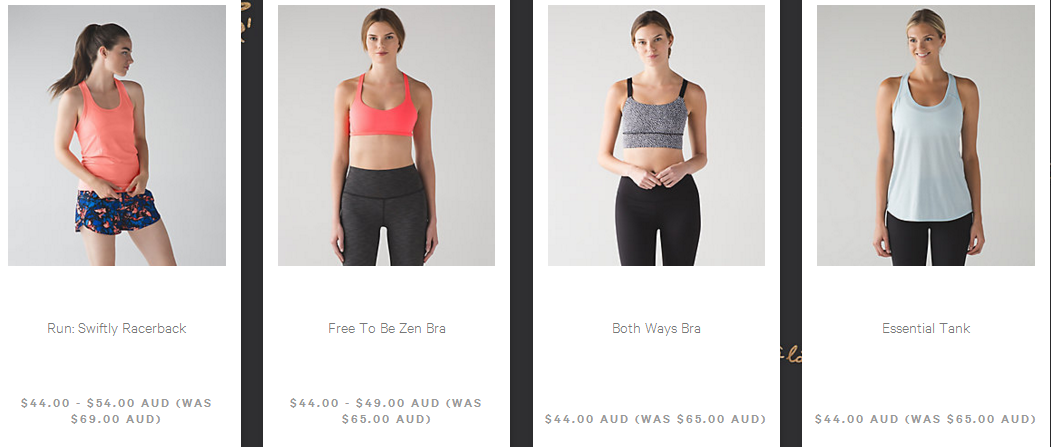Open the Both Ways Bra product image
The width and height of the screenshot is (1051, 447).
pos(656,135)
